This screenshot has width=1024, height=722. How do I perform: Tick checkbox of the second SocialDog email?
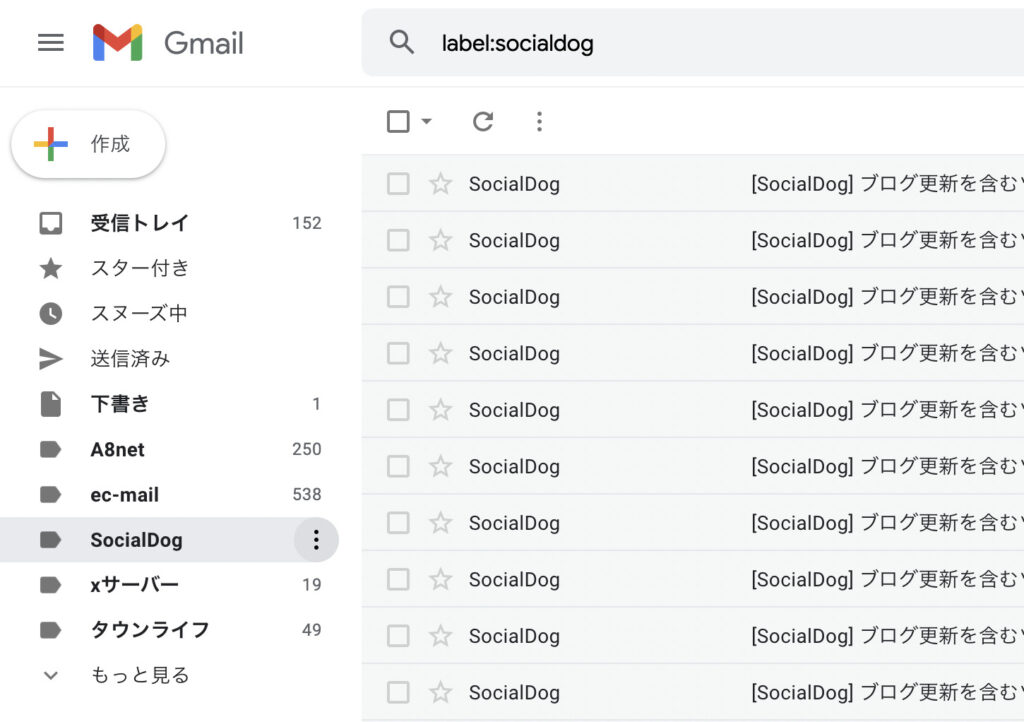coord(398,240)
